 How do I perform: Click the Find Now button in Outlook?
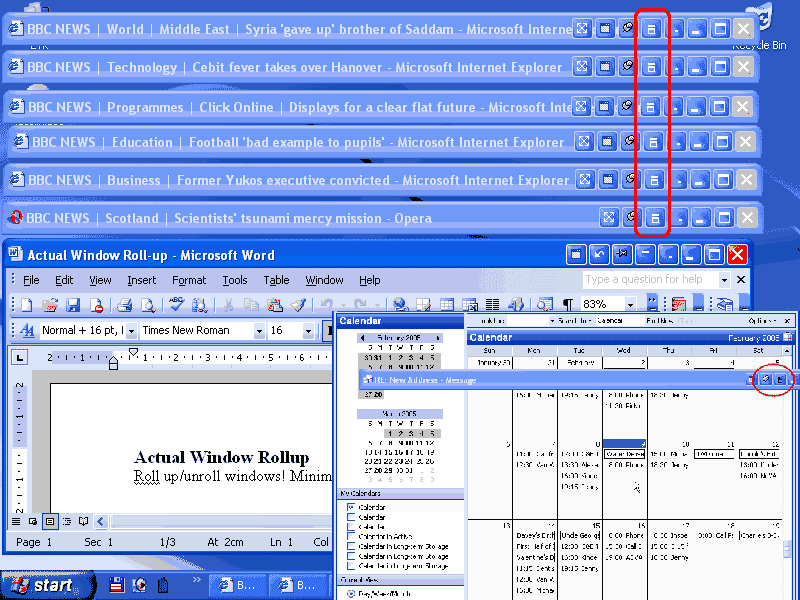[662, 321]
